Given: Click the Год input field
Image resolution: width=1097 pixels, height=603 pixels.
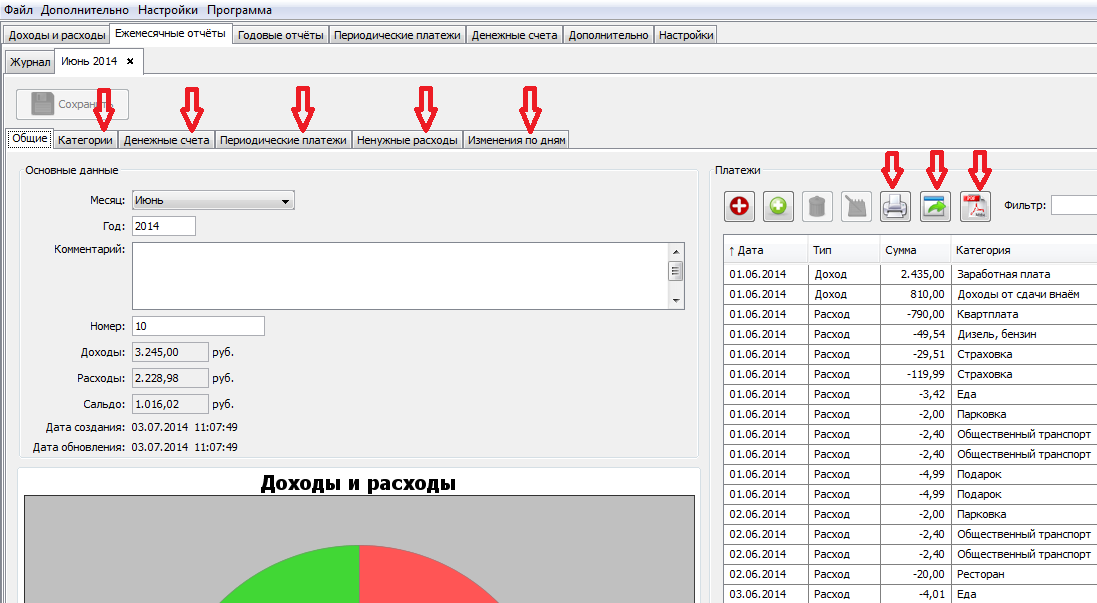Looking at the screenshot, I should (x=164, y=226).
